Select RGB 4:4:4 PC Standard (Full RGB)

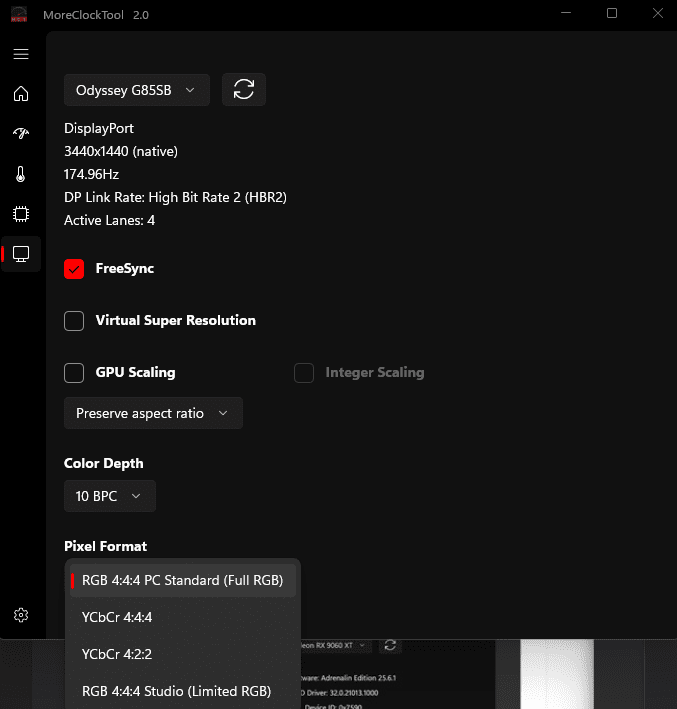(183, 580)
